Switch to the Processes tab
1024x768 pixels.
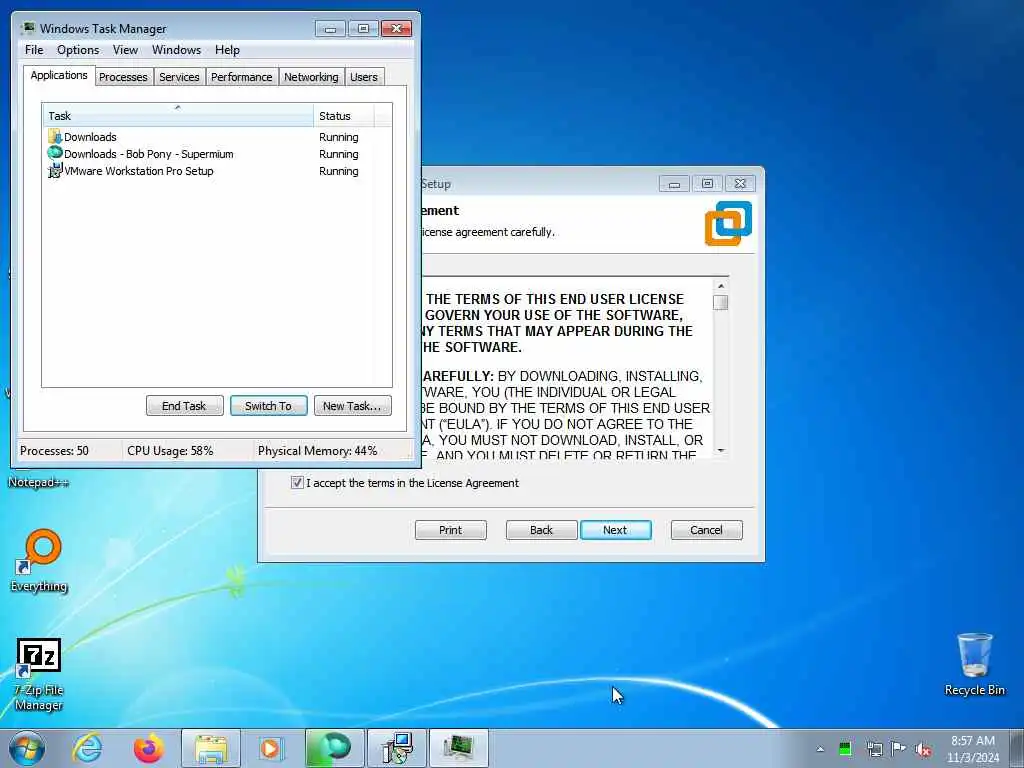point(123,77)
